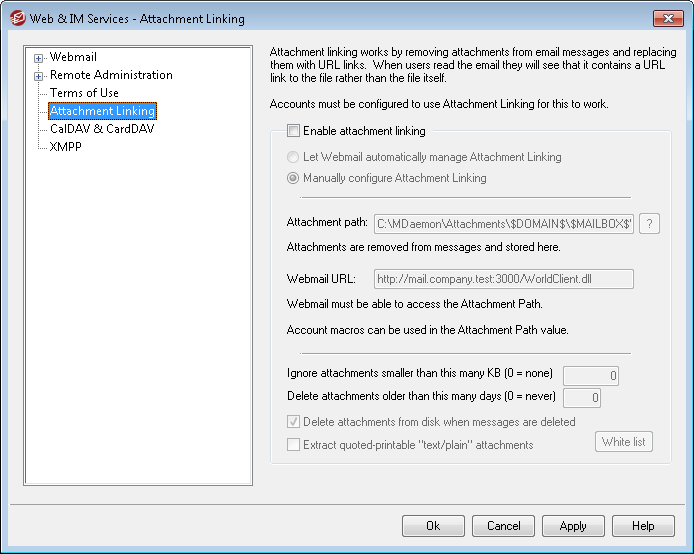Open Terms of Use in the tree
This screenshot has height=554, width=694.
[x=84, y=93]
